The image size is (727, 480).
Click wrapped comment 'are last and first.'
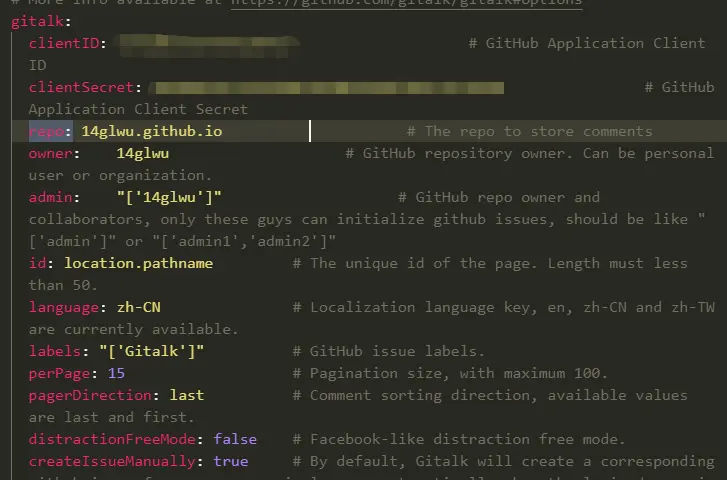[x=111, y=417]
